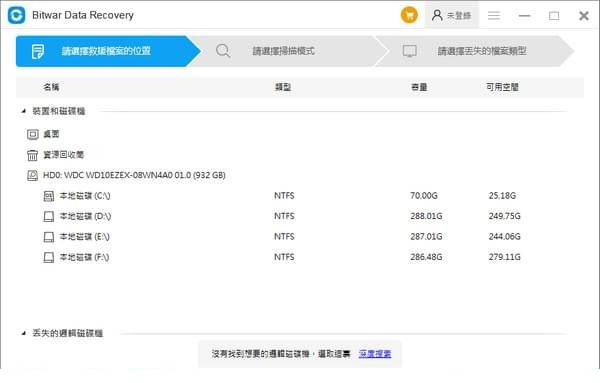Click the 70.00G capacity value
Viewport: 600px width, 383px height.
coord(424,196)
